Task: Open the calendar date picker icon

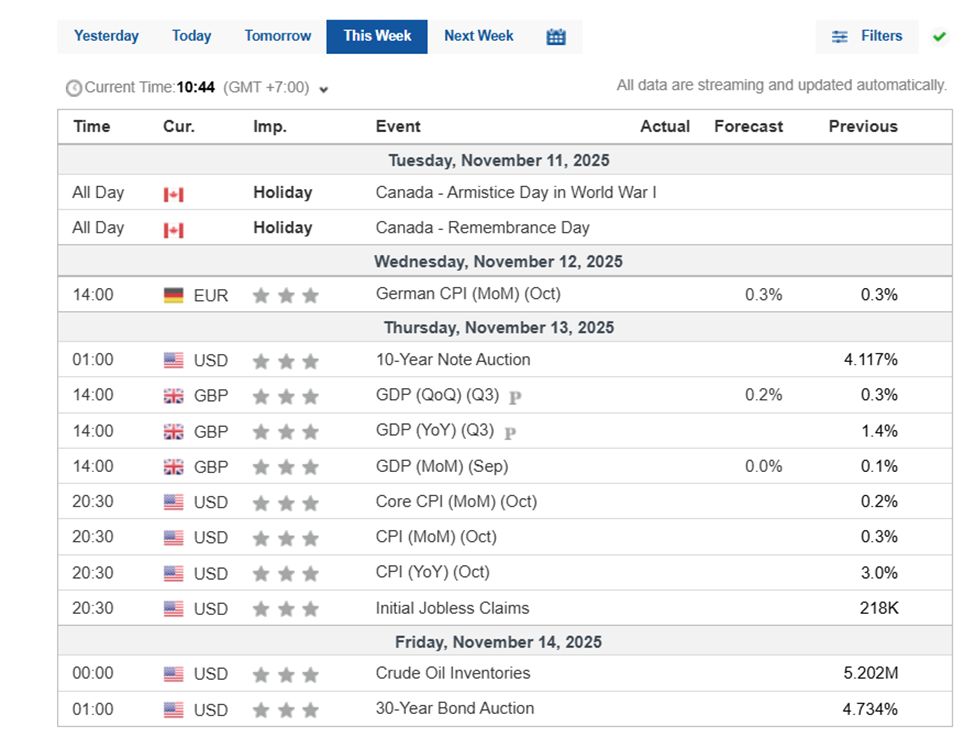Action: 556,37
